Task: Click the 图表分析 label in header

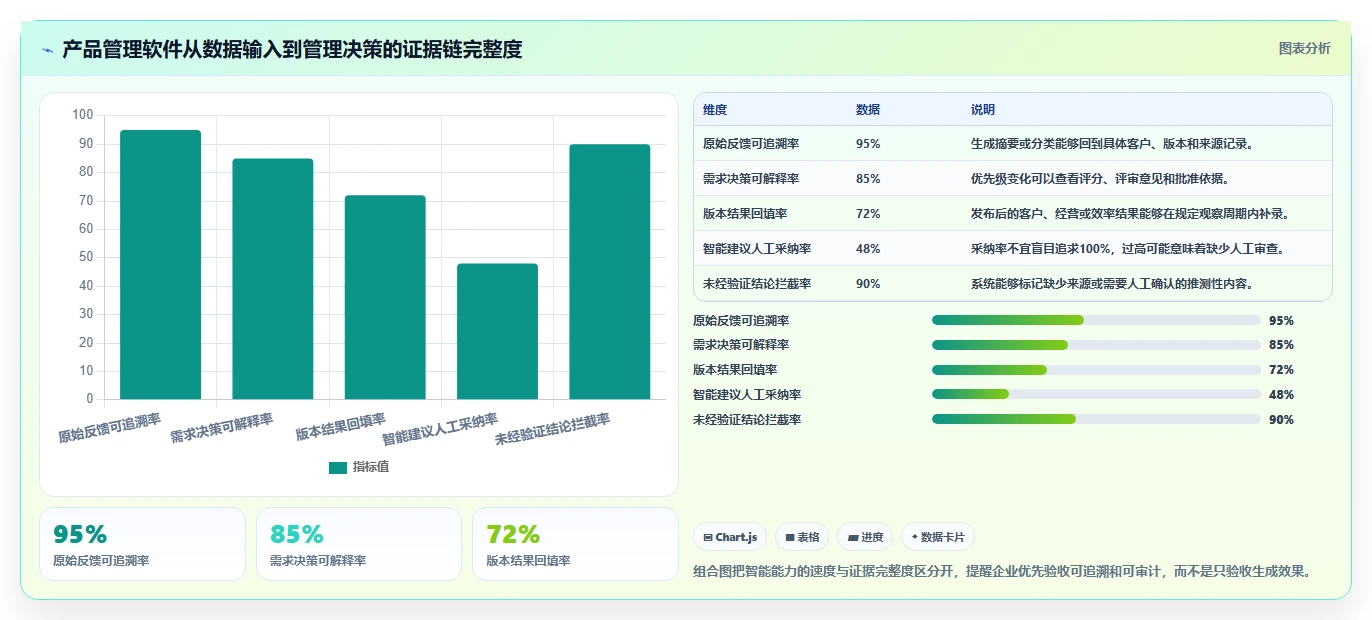Action: click(x=1304, y=48)
